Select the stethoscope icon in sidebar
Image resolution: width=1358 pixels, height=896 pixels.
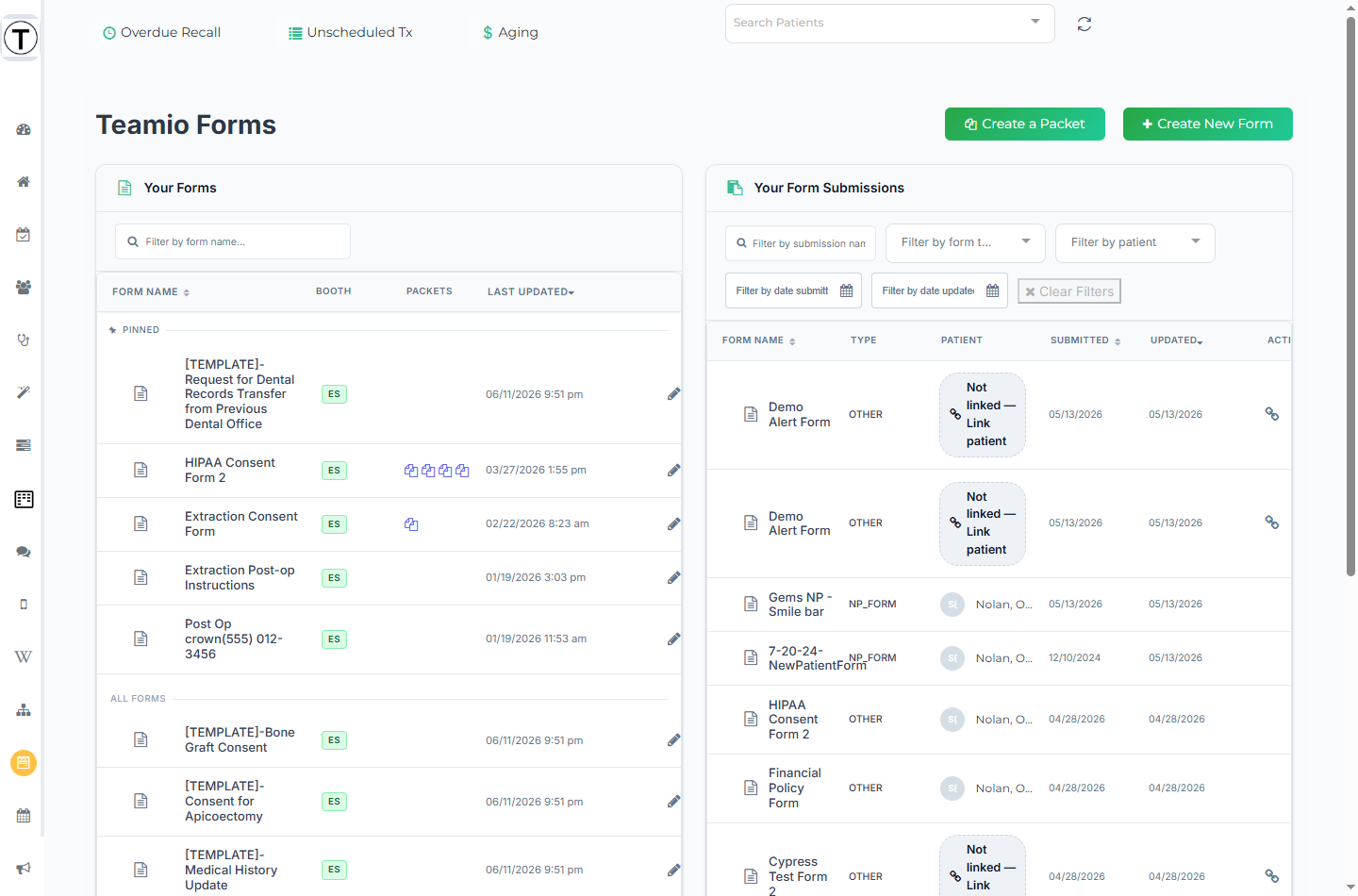coord(24,340)
